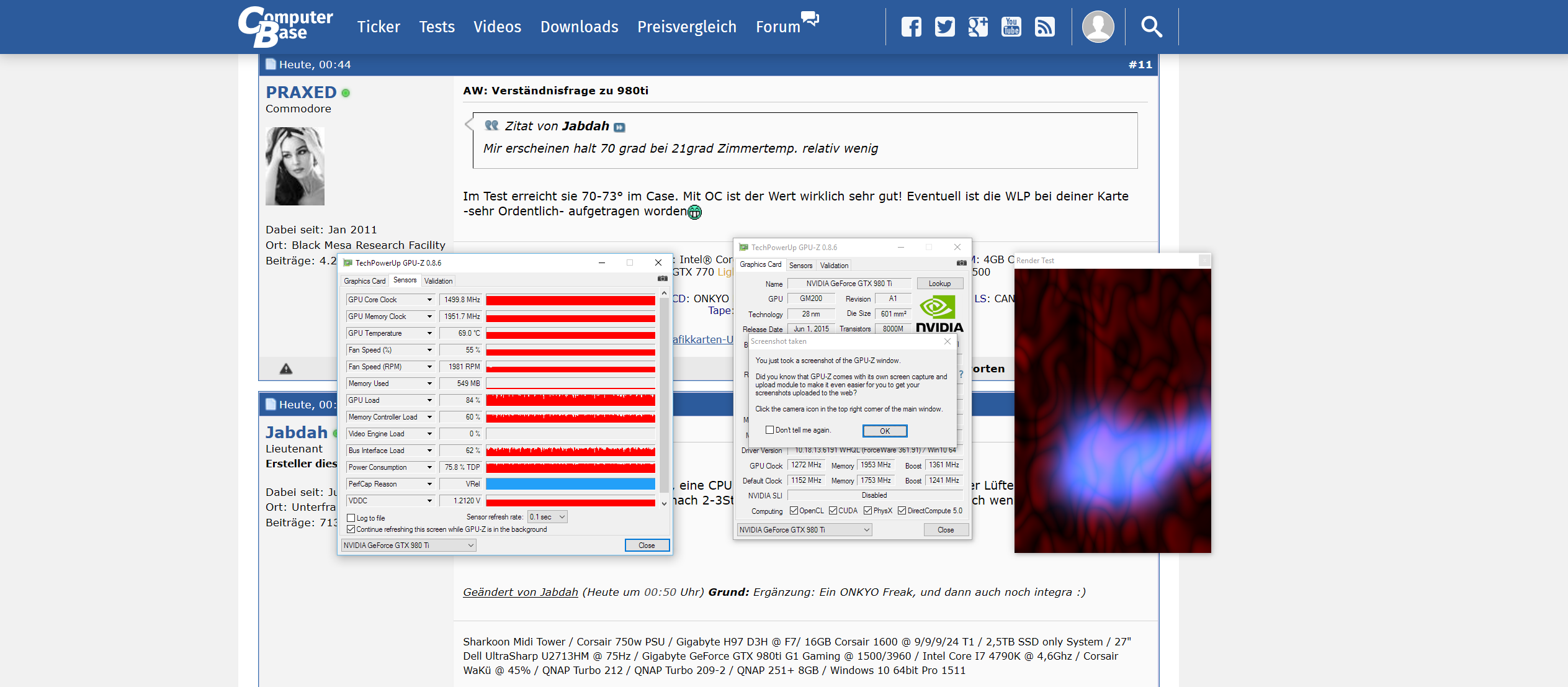Open the Facebook page icon
Image resolution: width=1568 pixels, height=687 pixels.
(x=911, y=27)
